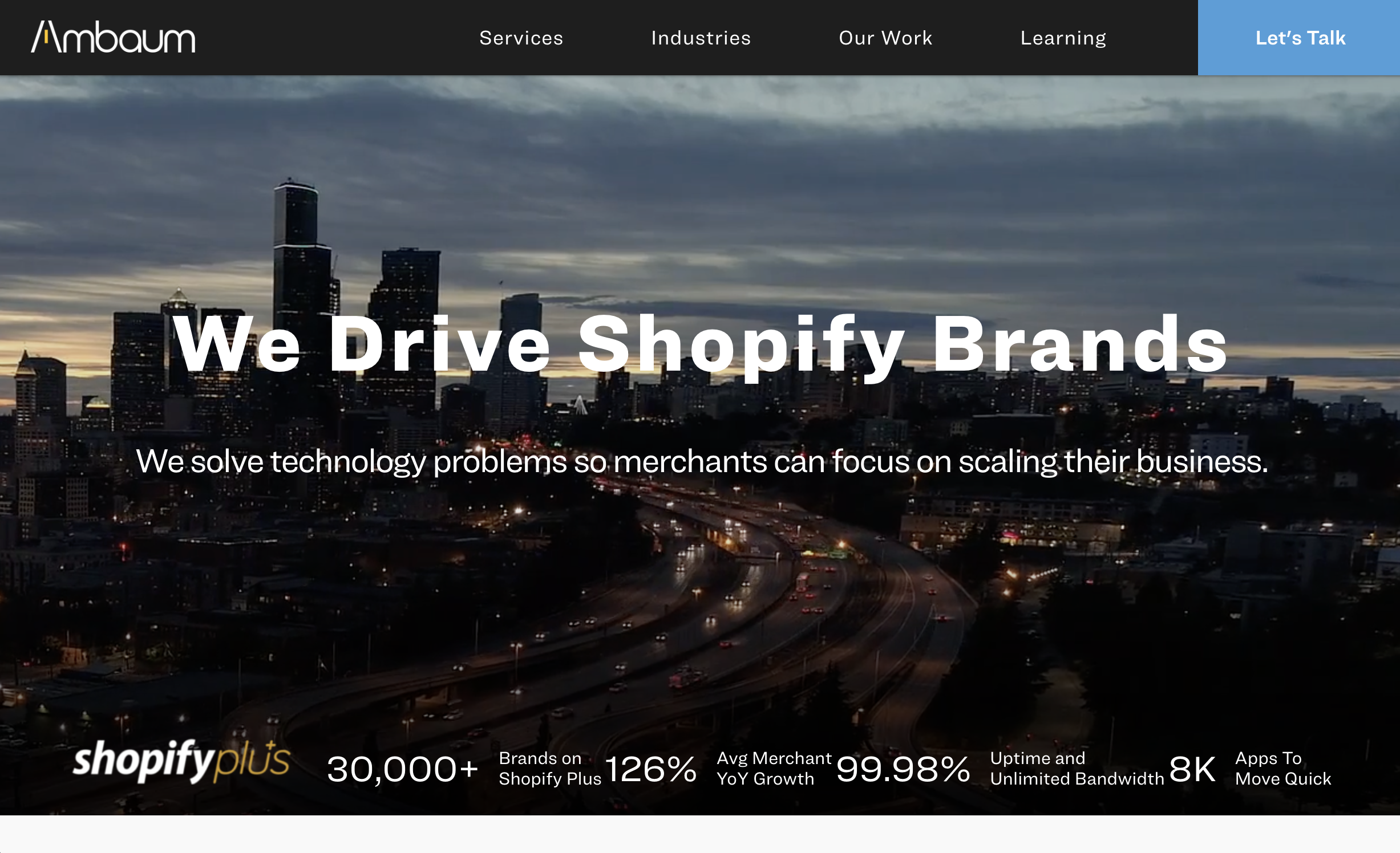The image size is (1400, 853).
Task: Click the Shopify Plus logo
Action: [x=181, y=761]
